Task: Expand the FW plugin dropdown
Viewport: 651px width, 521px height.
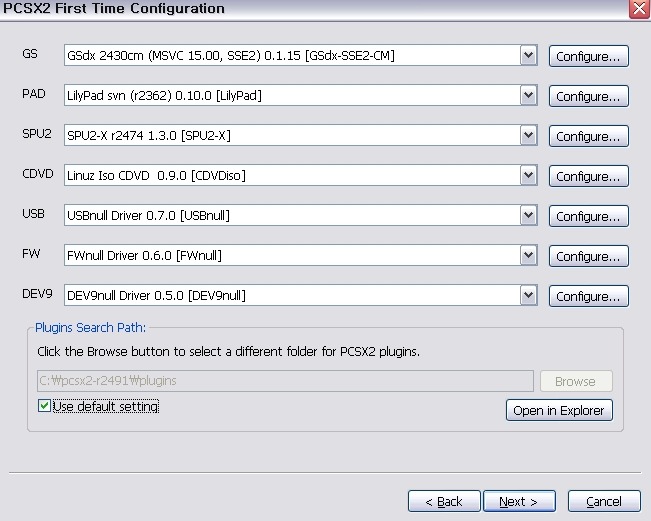Action: (529, 256)
